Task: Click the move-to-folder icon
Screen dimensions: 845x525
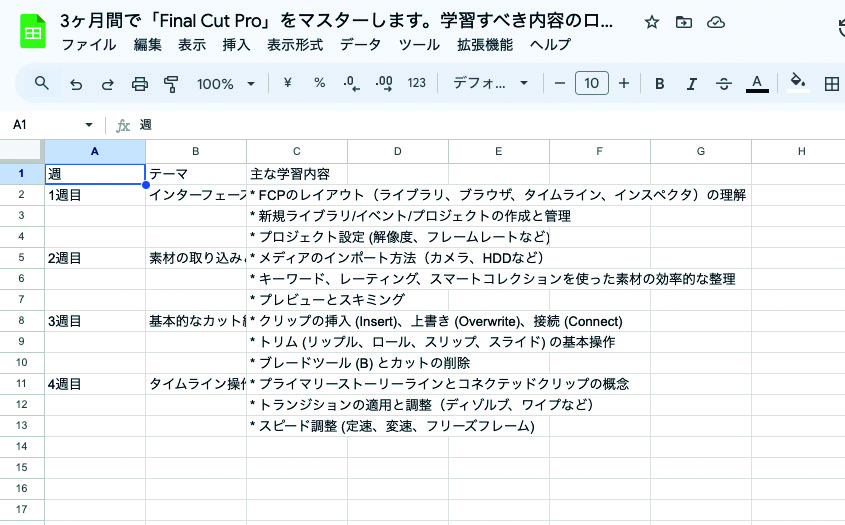Action: pos(683,22)
